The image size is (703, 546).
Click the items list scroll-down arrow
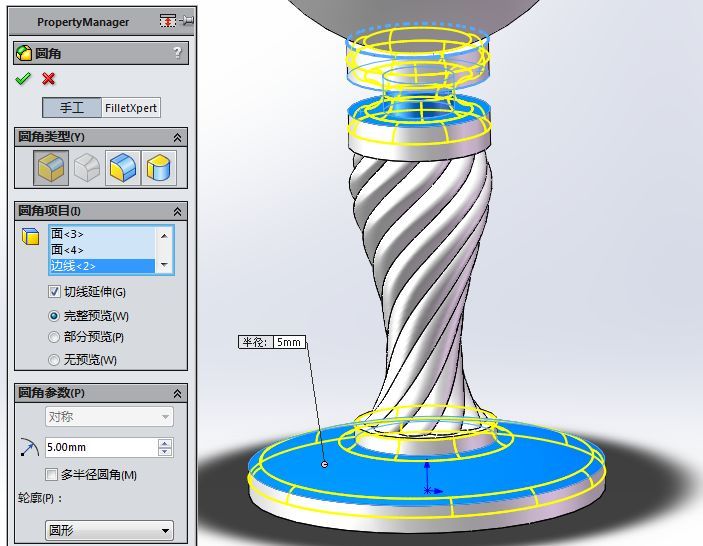[x=164, y=264]
